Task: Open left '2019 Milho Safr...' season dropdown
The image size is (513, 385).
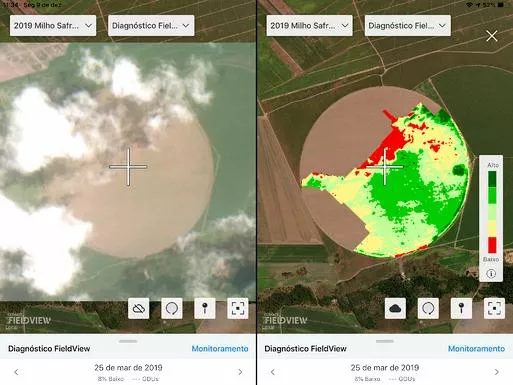Action: pos(53,26)
